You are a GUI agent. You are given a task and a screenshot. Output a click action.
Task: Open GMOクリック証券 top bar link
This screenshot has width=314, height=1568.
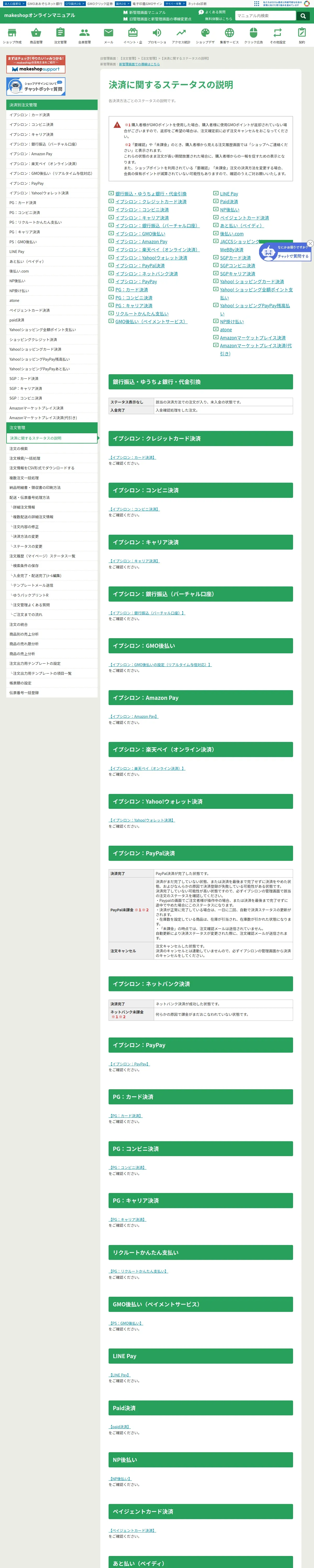(x=100, y=4)
